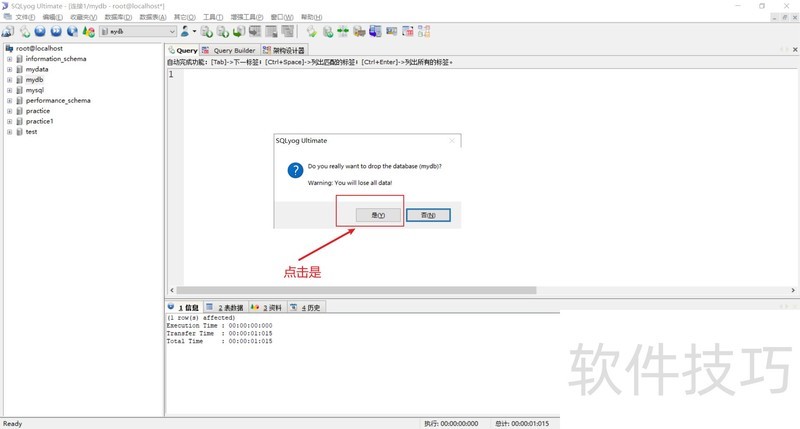The width and height of the screenshot is (800, 429).
Task: Open the 收藏夹(V) menu
Action: pos(83,17)
